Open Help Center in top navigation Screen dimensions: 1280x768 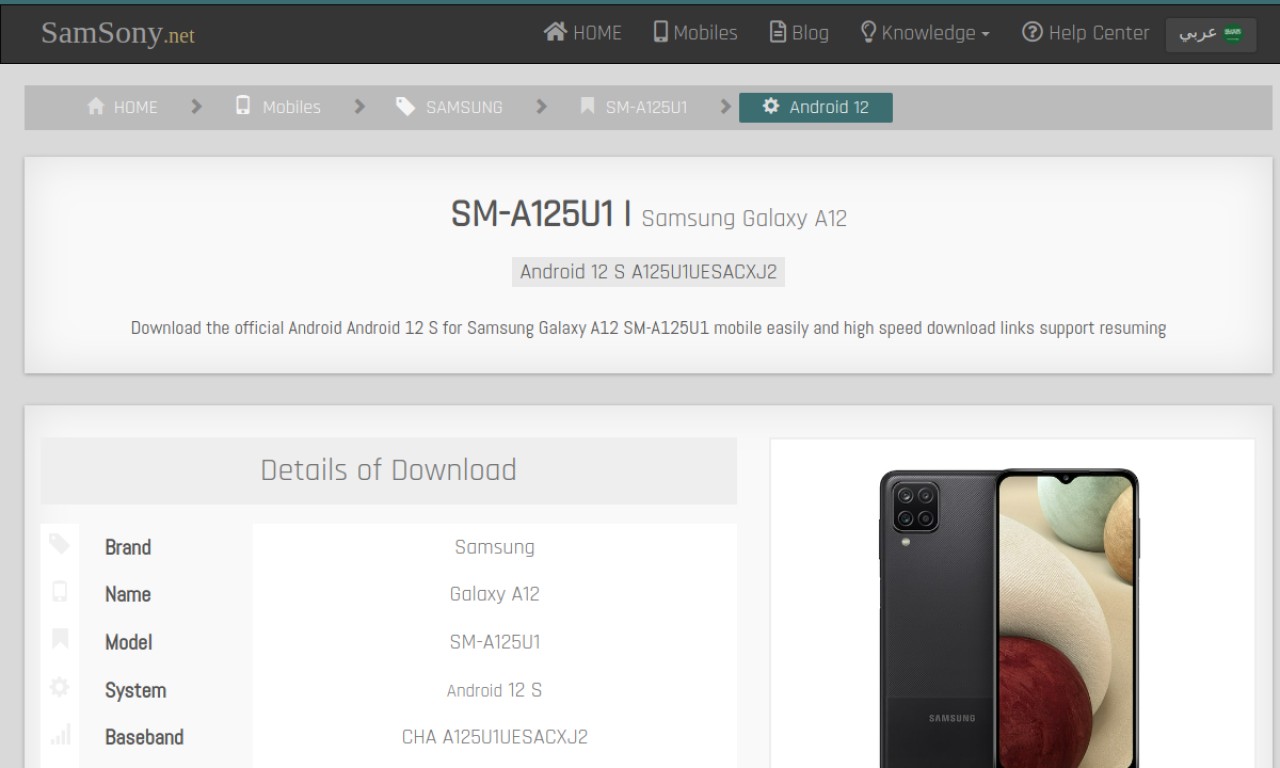(x=1085, y=33)
